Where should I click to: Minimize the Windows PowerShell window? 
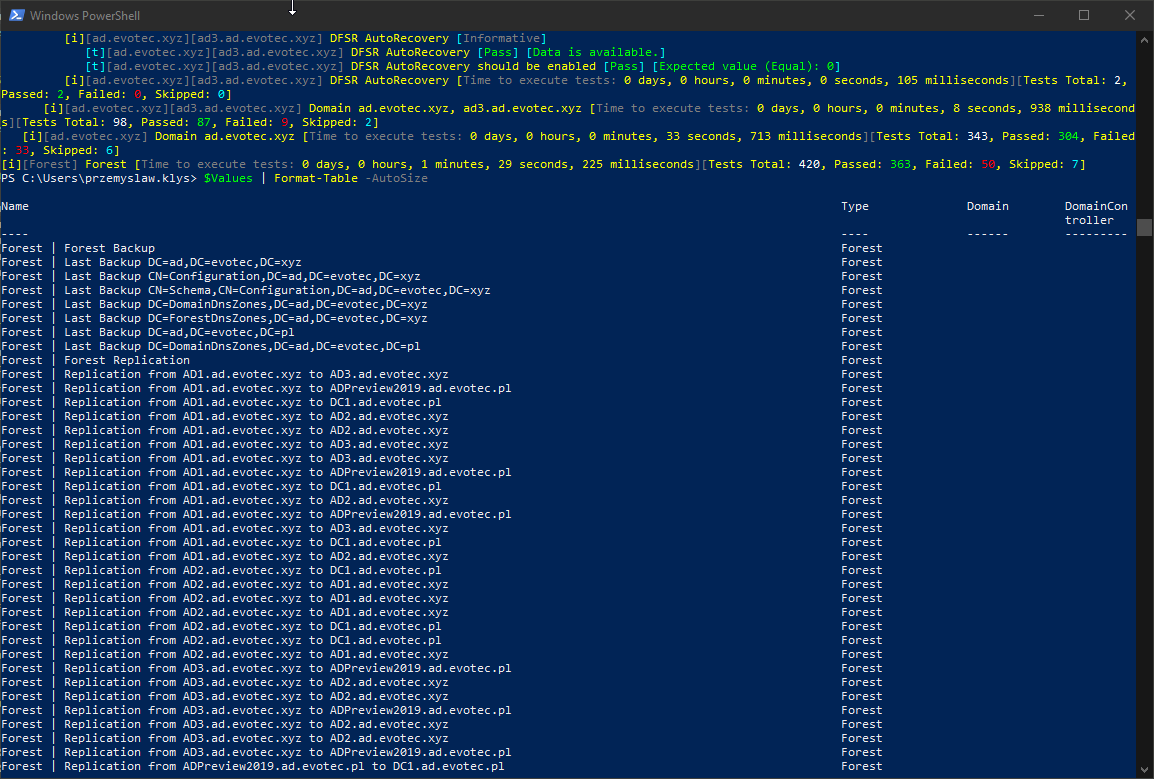coord(1037,15)
